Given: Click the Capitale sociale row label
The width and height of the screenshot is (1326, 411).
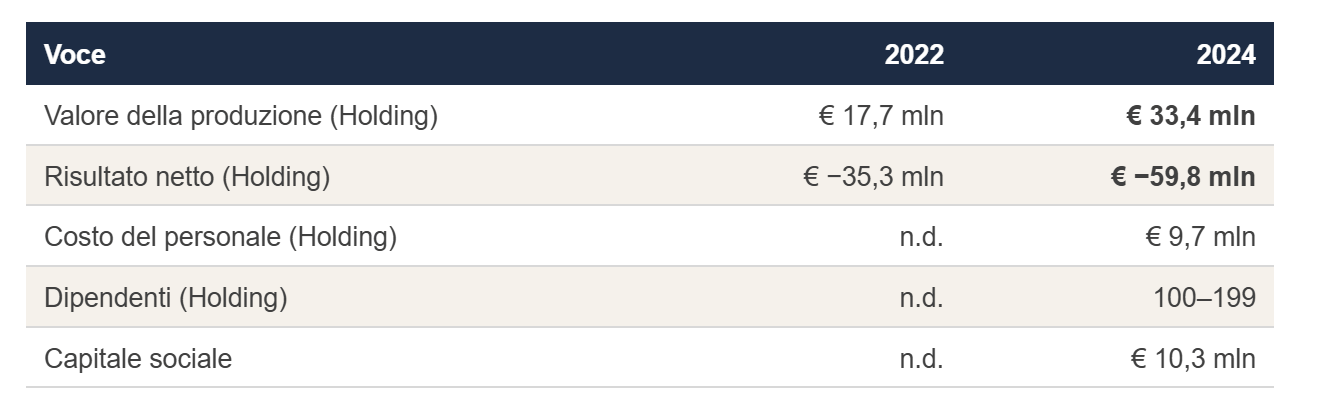Looking at the screenshot, I should [138, 359].
